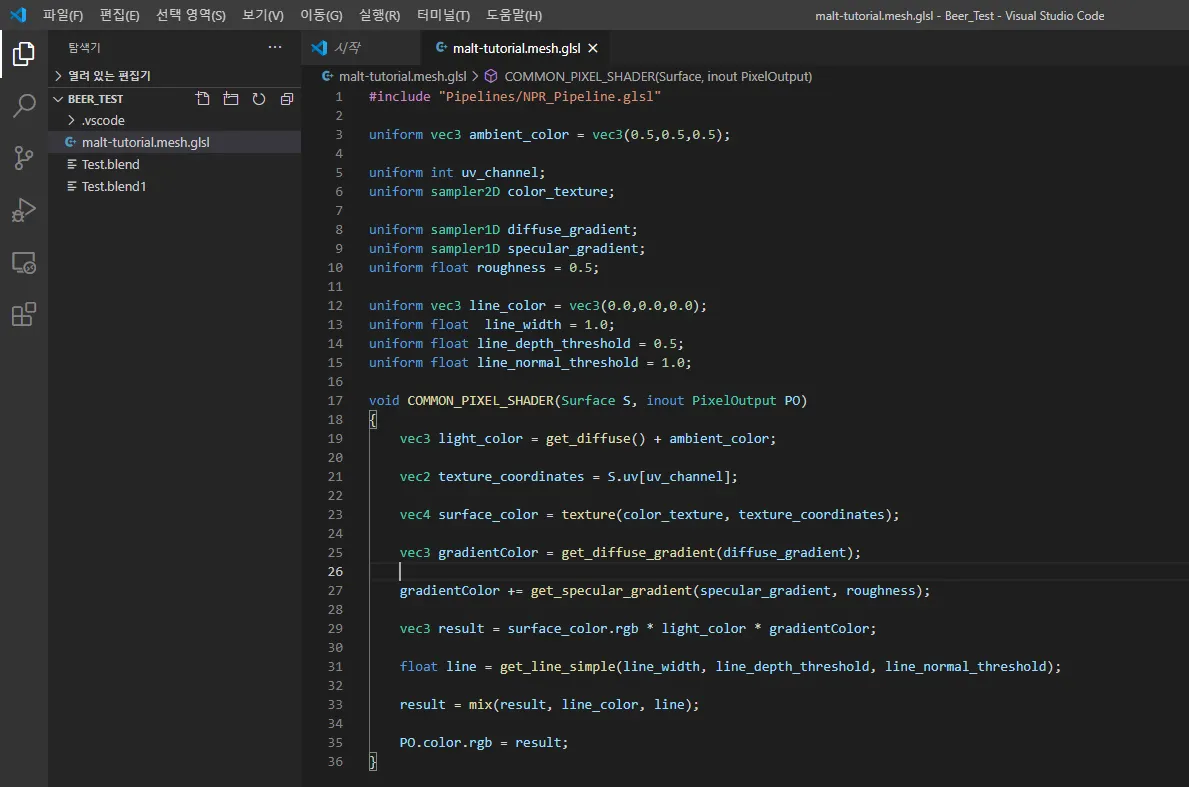The height and width of the screenshot is (787, 1189).
Task: Open the Extensions view
Action: (23, 315)
